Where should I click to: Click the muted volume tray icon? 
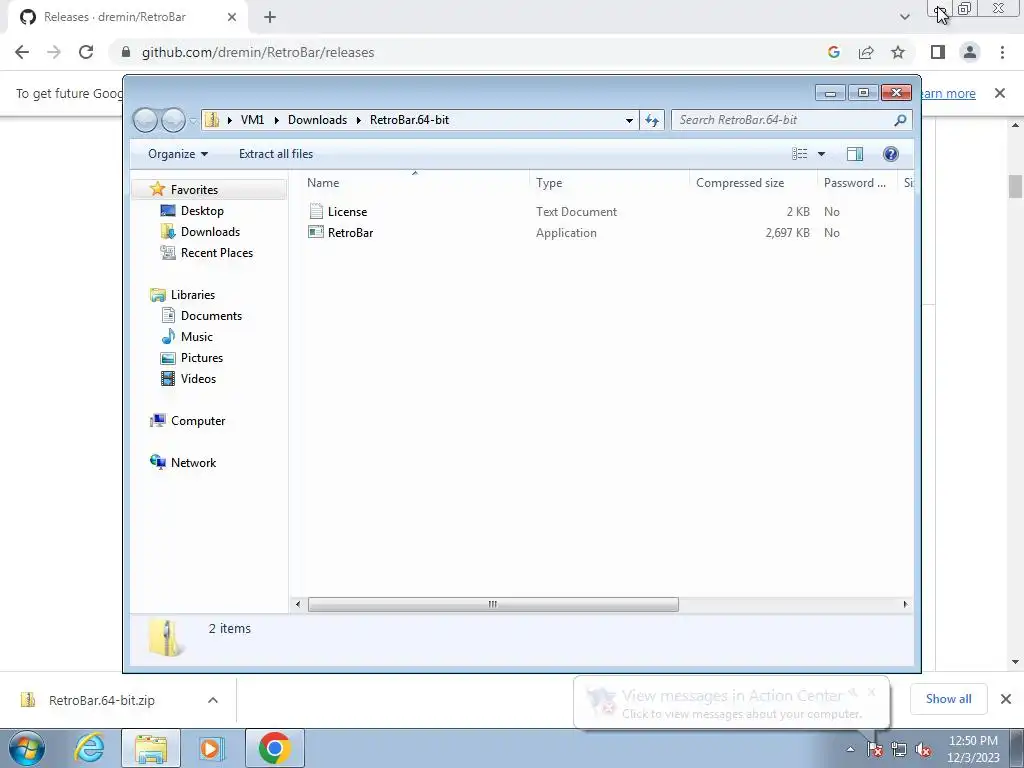tap(923, 750)
